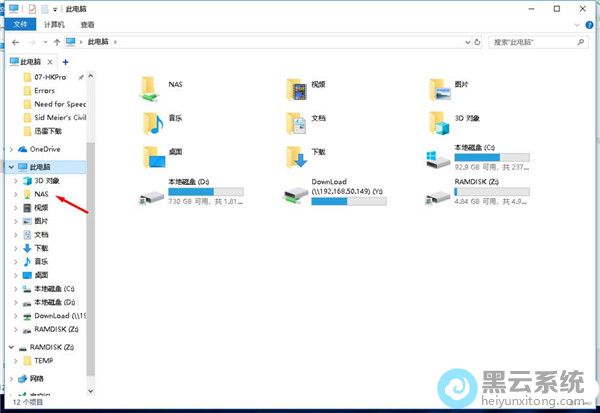Select OneDrive in the navigation tree
Screen dimensions: 600x413
(x=45, y=149)
